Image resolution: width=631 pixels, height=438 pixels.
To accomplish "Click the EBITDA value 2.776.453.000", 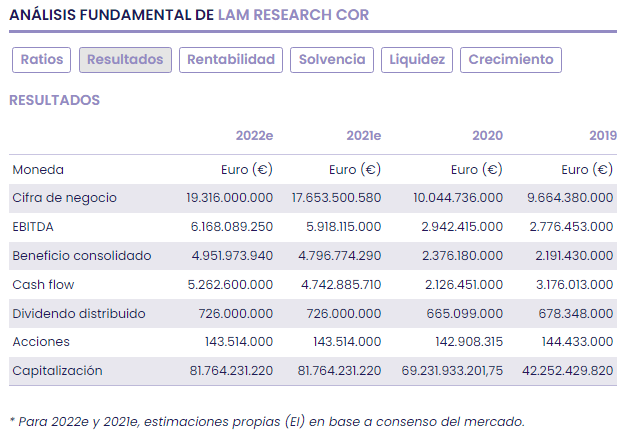I will point(571,227).
